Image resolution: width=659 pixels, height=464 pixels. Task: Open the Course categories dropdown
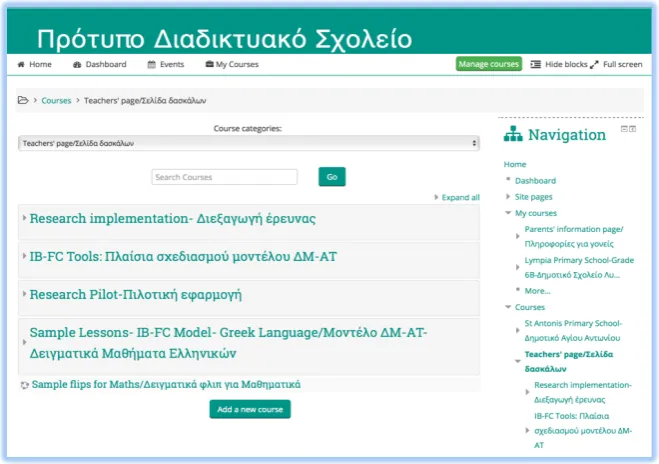[x=249, y=143]
